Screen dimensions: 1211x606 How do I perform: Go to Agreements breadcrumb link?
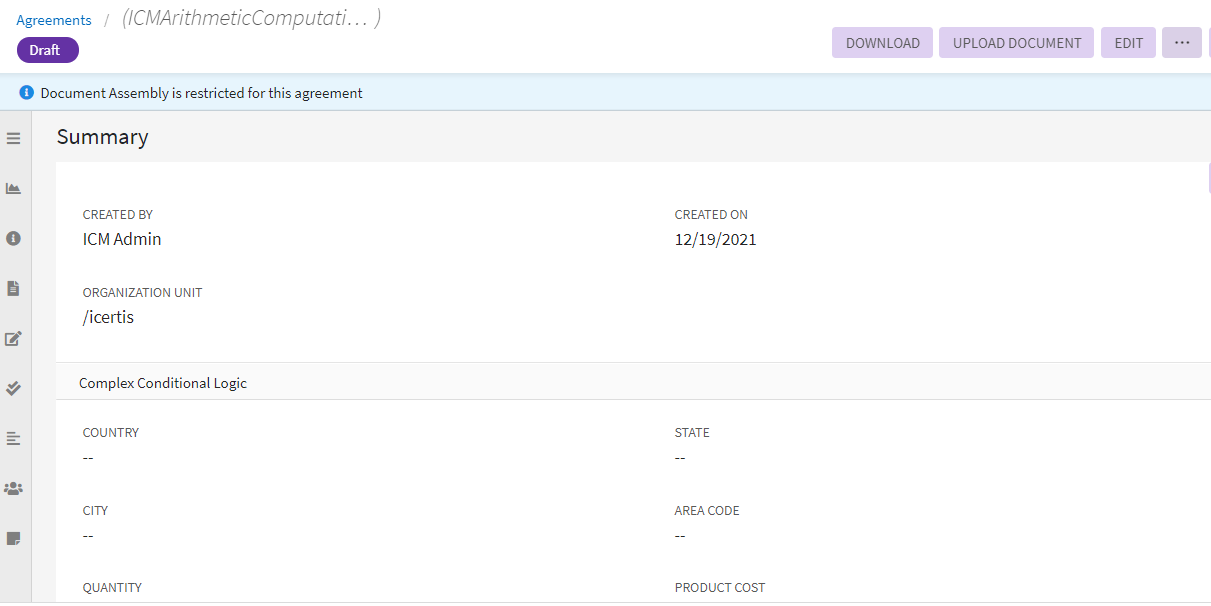tap(54, 20)
